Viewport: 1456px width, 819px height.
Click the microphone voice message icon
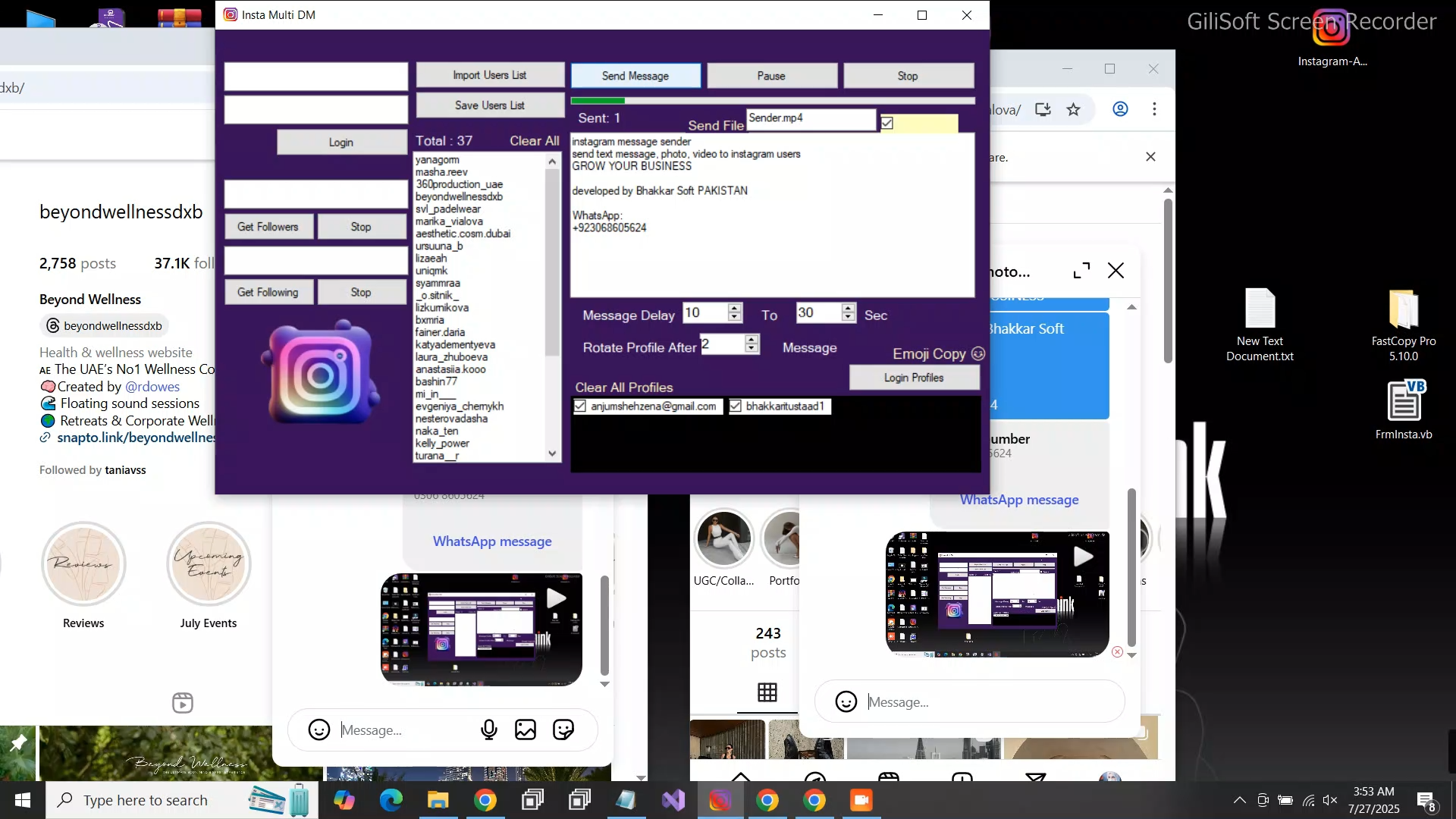(489, 730)
